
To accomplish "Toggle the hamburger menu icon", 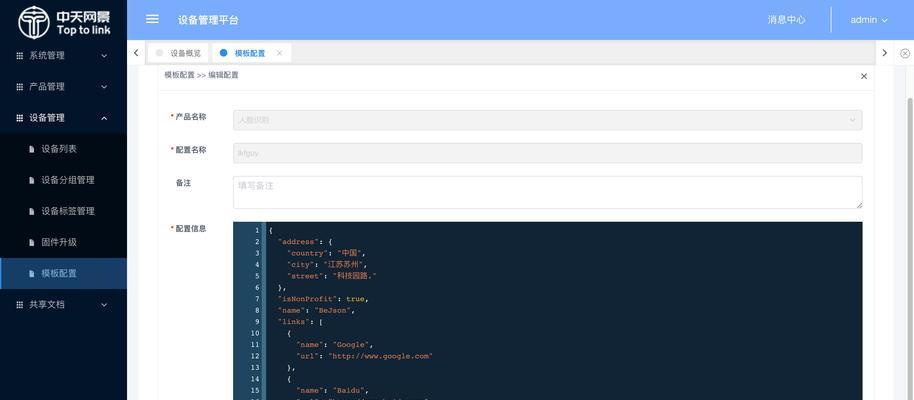I will click(x=152, y=19).
